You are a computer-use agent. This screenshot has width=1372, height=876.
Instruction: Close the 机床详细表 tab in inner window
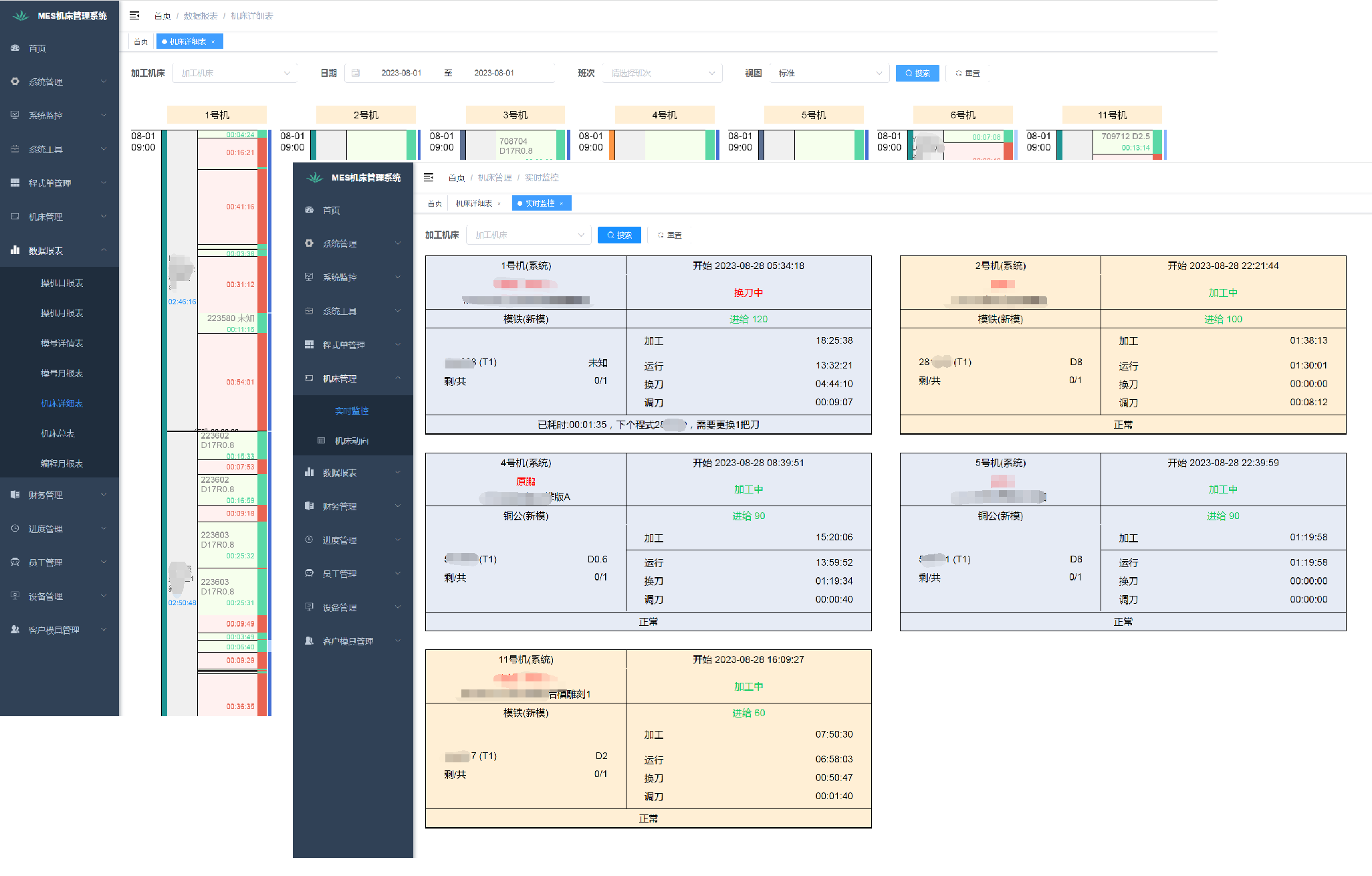point(499,203)
